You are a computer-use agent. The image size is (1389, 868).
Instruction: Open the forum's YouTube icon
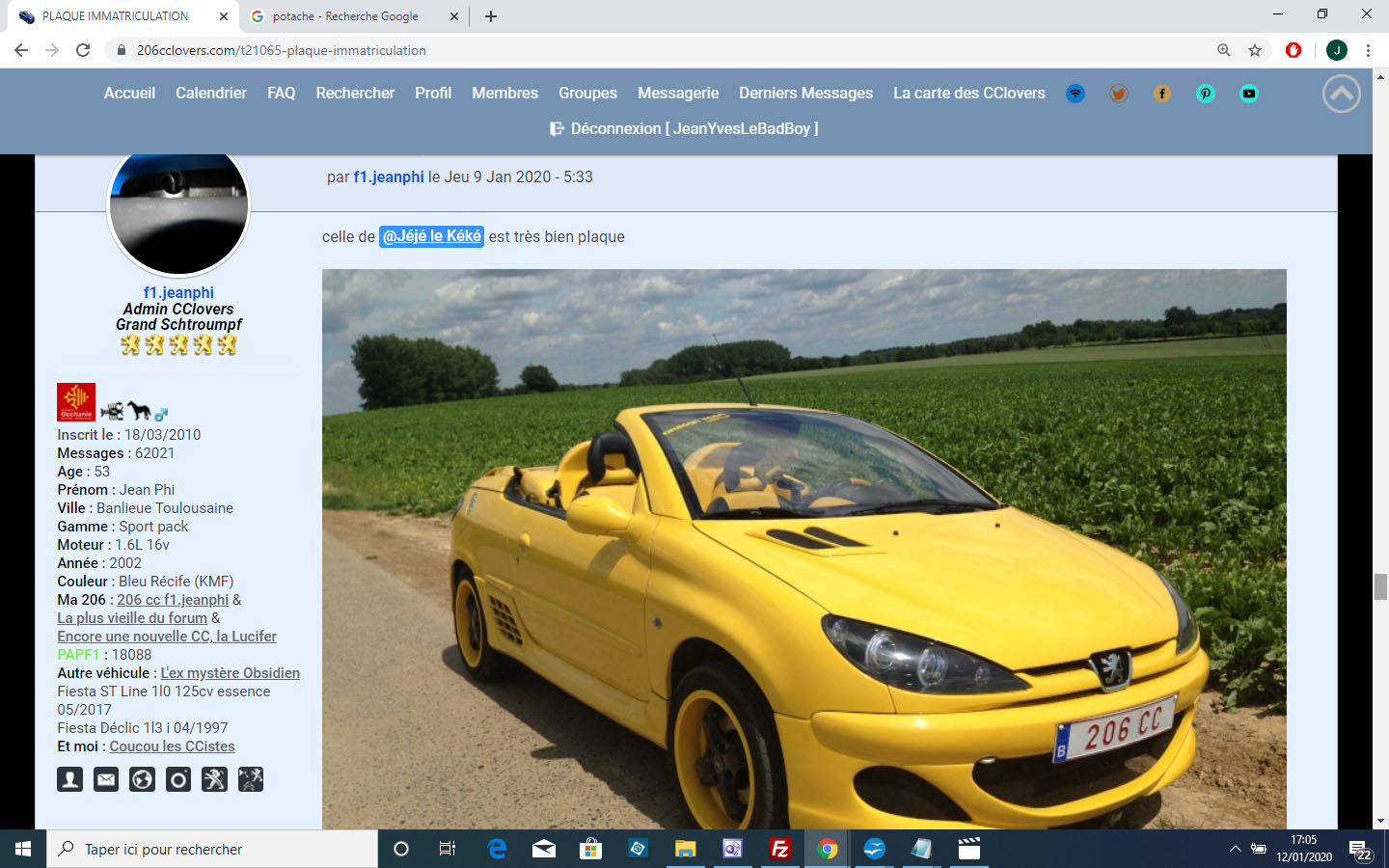coord(1249,94)
